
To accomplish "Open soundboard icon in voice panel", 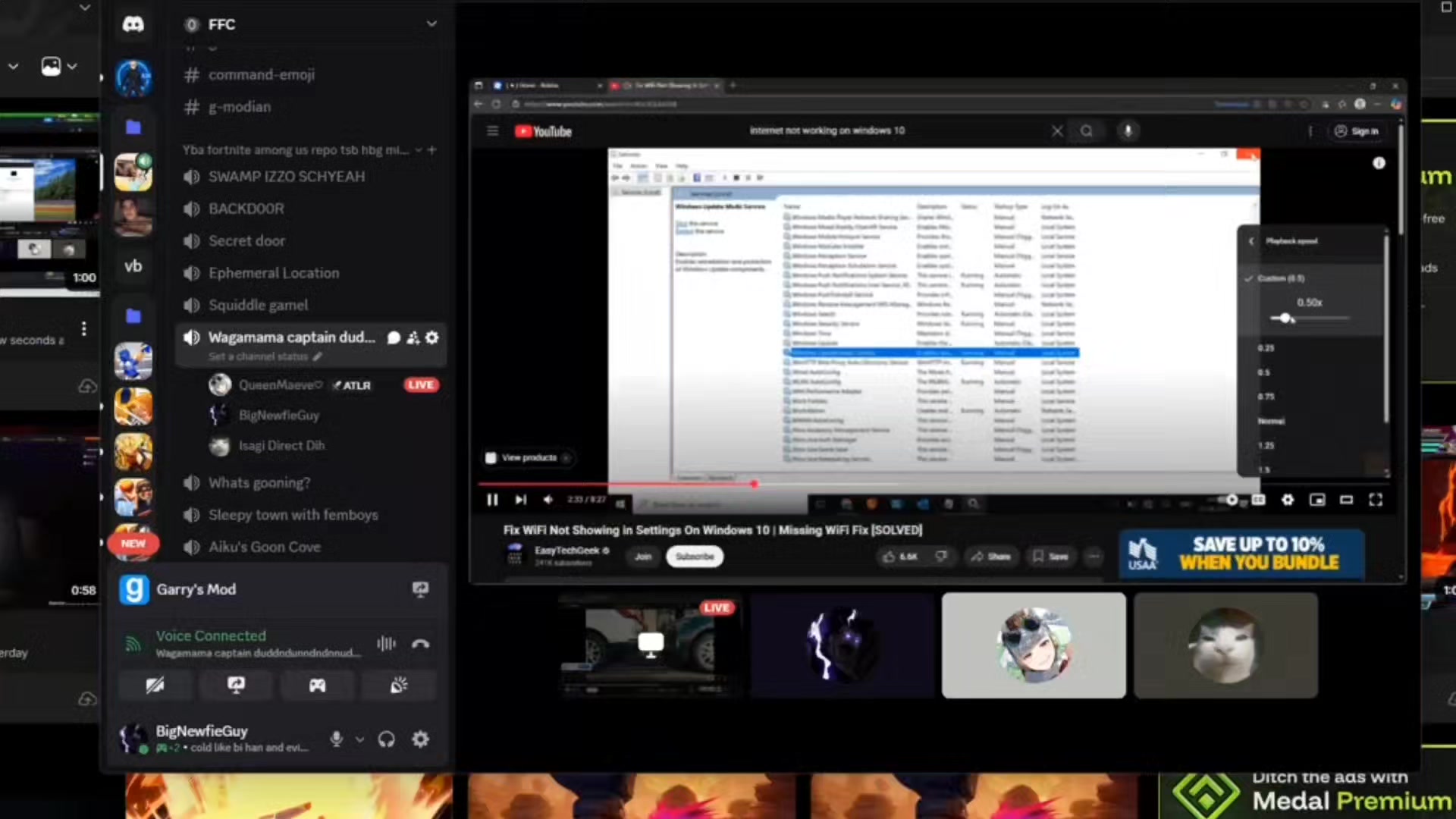I will click(x=398, y=686).
